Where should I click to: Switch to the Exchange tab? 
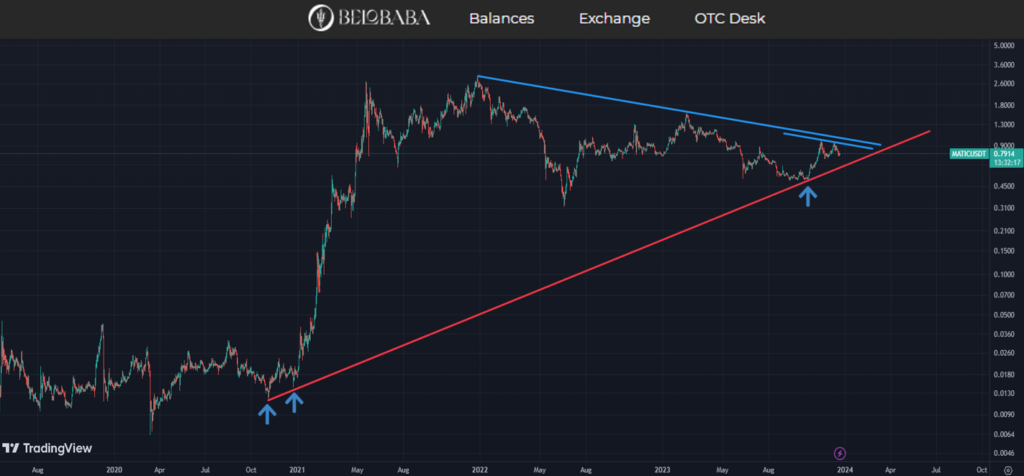click(x=614, y=19)
